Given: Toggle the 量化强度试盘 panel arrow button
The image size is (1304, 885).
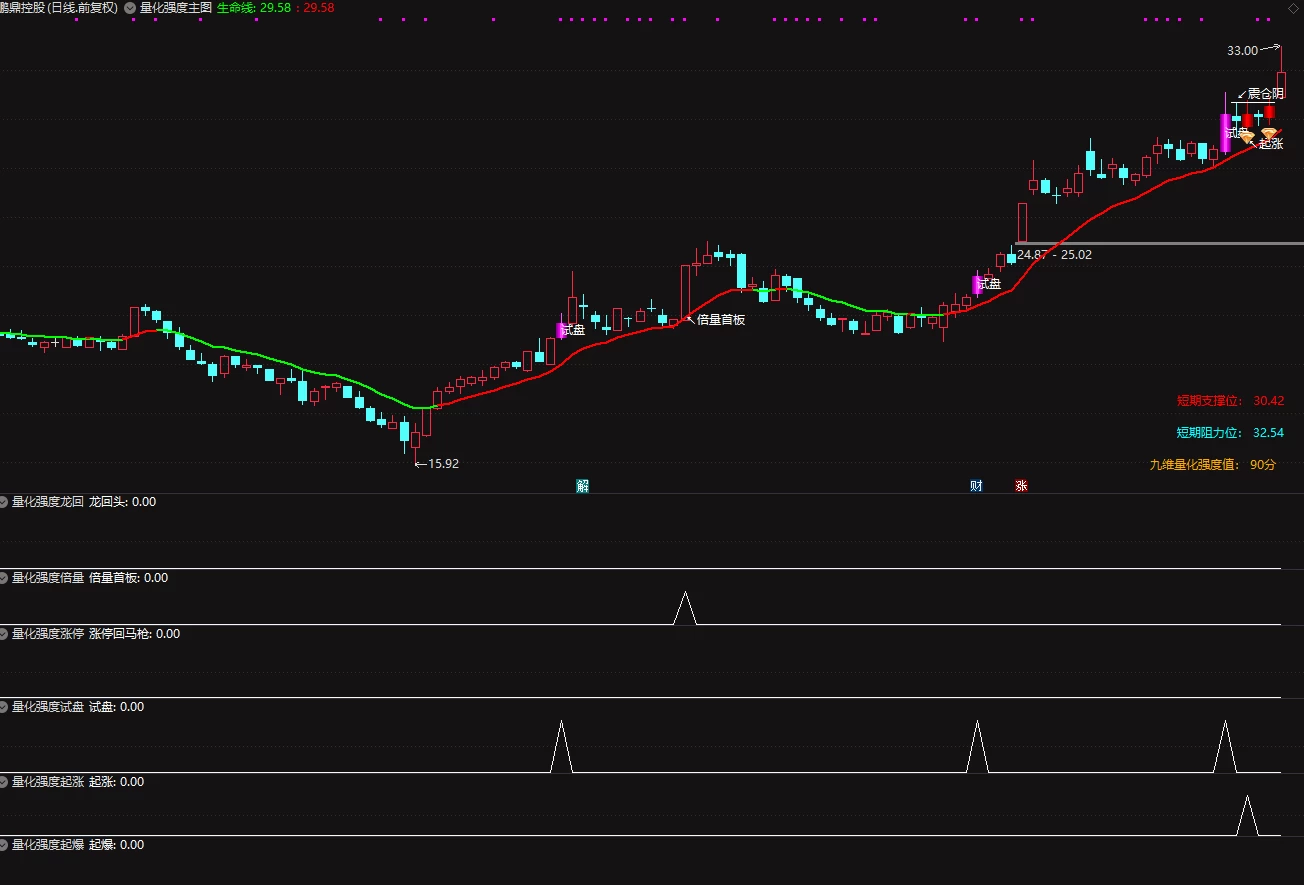Looking at the screenshot, I should coord(4,707).
